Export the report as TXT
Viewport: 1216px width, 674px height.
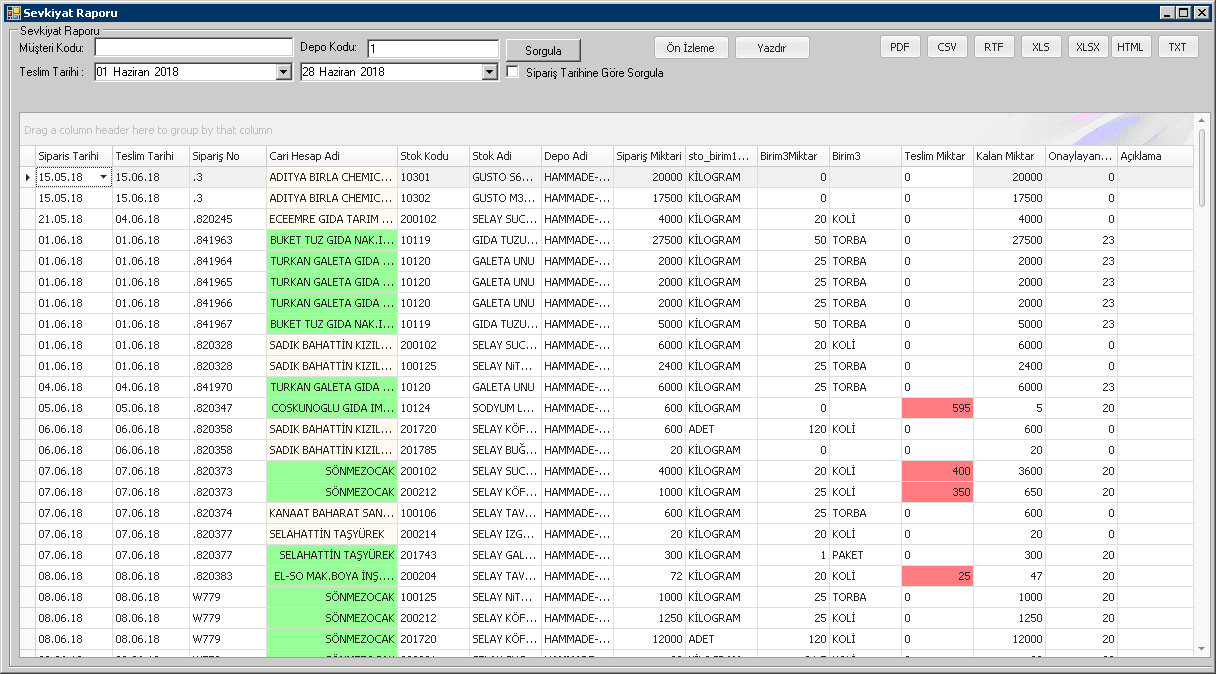coord(1178,47)
